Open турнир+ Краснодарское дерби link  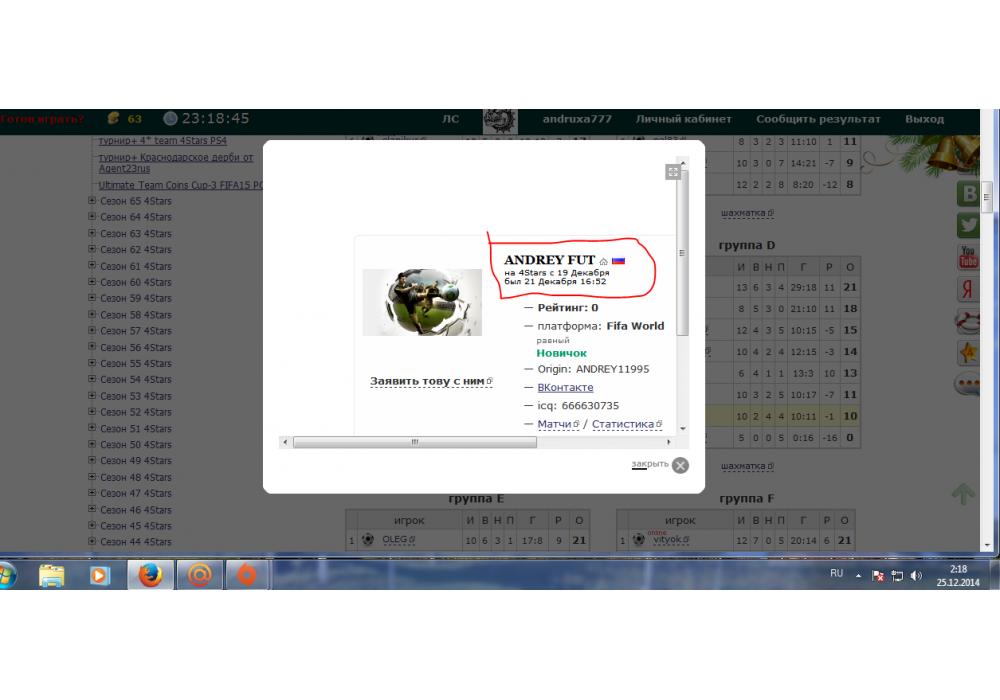pos(175,163)
